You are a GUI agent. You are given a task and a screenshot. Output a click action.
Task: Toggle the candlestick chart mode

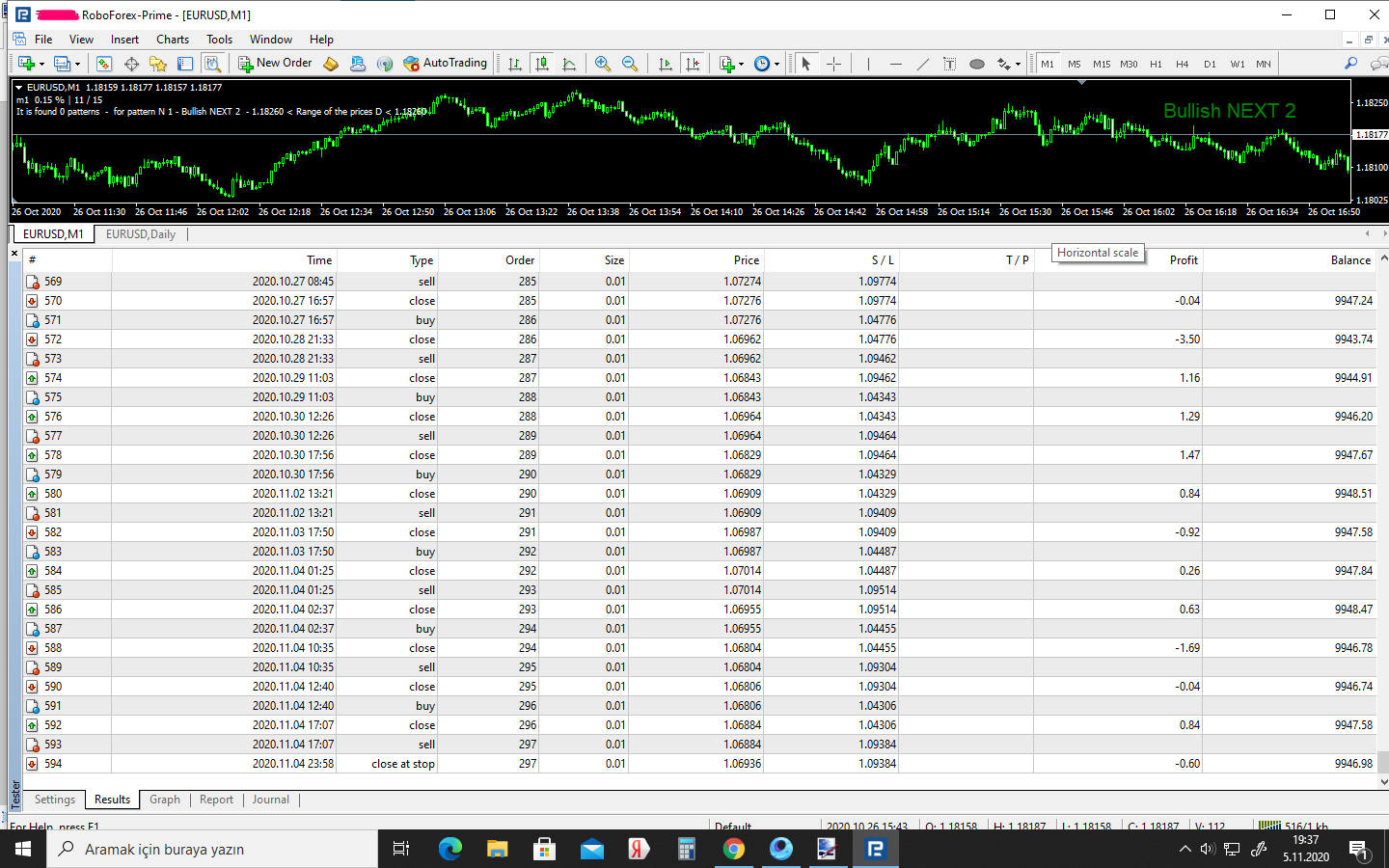542,64
